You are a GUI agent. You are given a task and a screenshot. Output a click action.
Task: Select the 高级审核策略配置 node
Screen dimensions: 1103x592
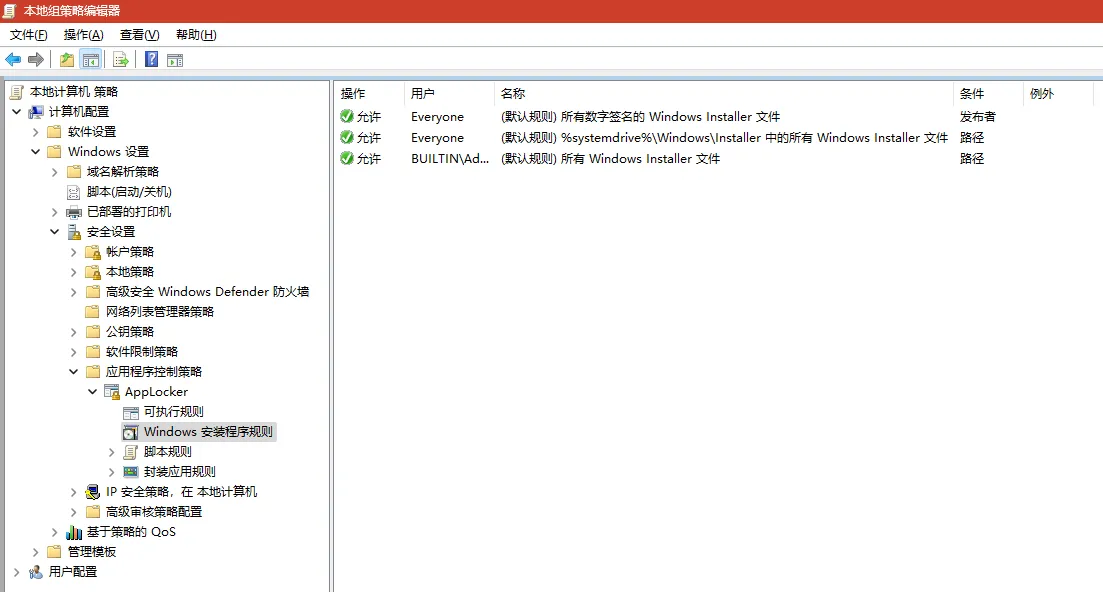coord(154,512)
